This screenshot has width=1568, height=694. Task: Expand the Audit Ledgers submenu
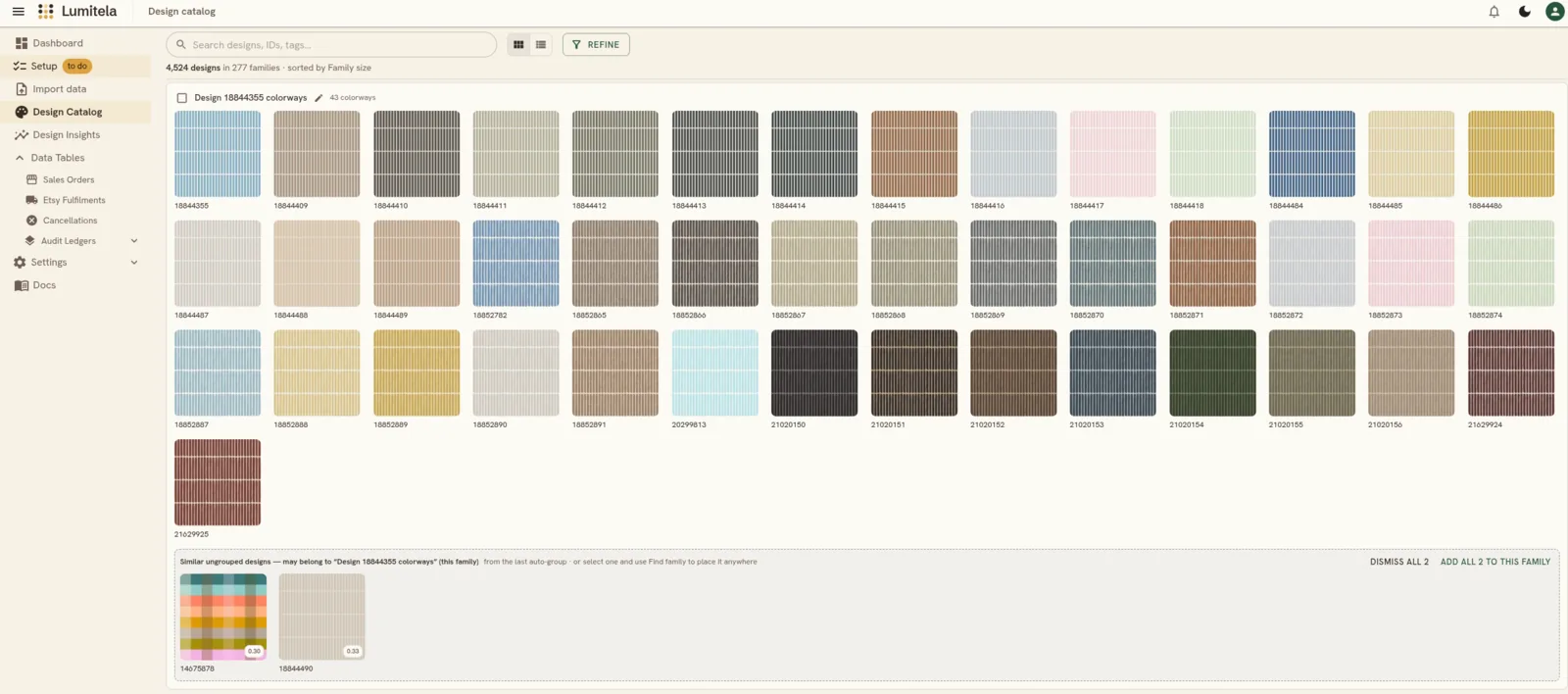[x=134, y=241]
